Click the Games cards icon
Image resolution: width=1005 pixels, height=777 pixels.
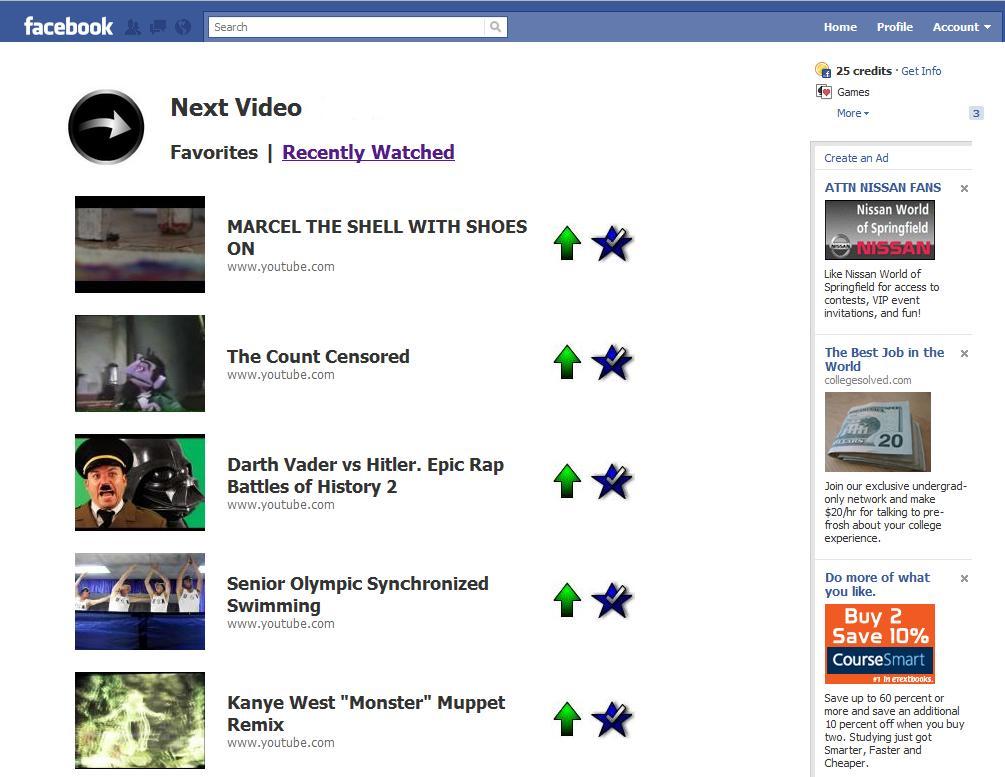click(x=824, y=92)
